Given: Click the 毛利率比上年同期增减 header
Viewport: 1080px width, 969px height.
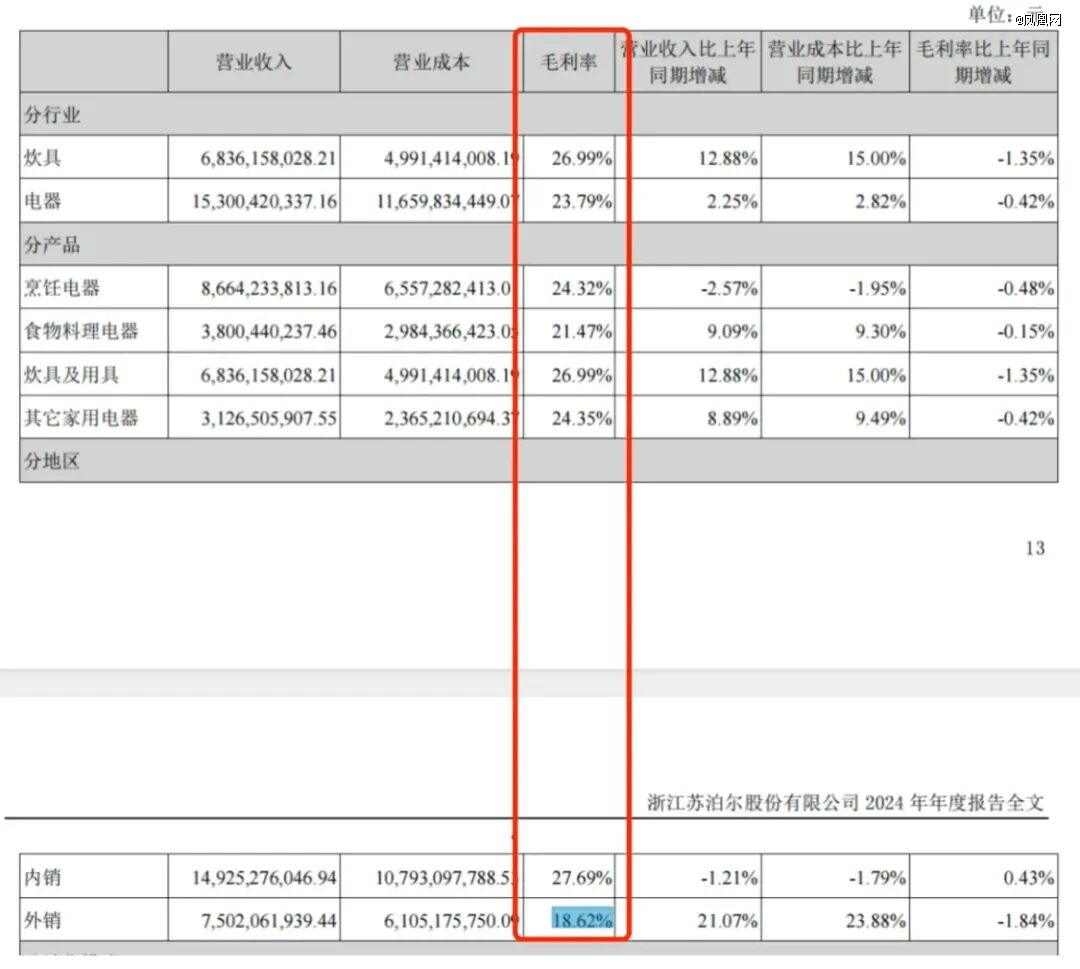Looking at the screenshot, I should (983, 61).
